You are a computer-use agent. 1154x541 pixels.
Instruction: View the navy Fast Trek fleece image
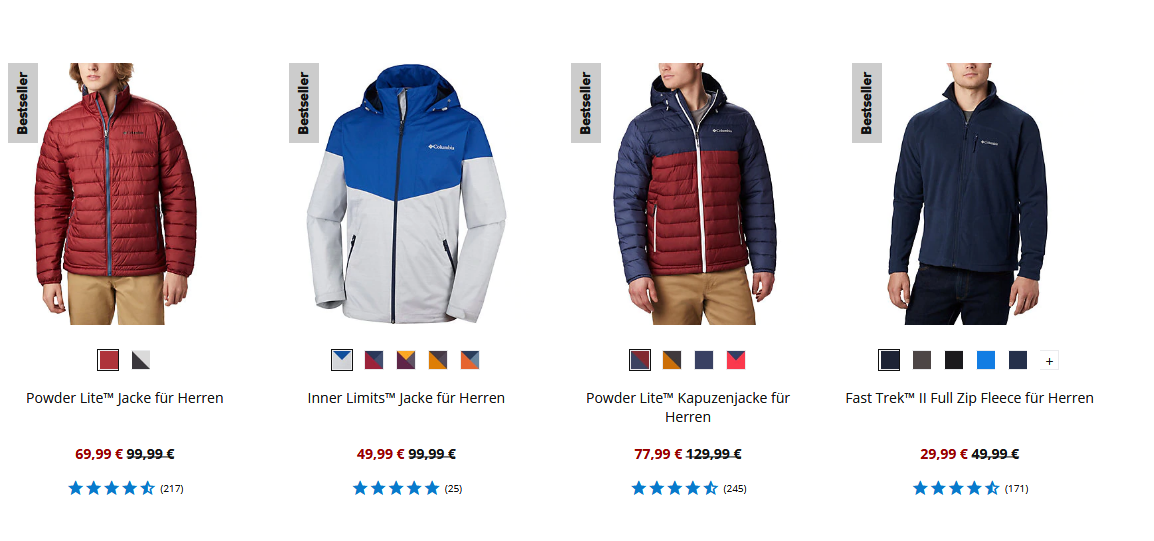(x=969, y=194)
